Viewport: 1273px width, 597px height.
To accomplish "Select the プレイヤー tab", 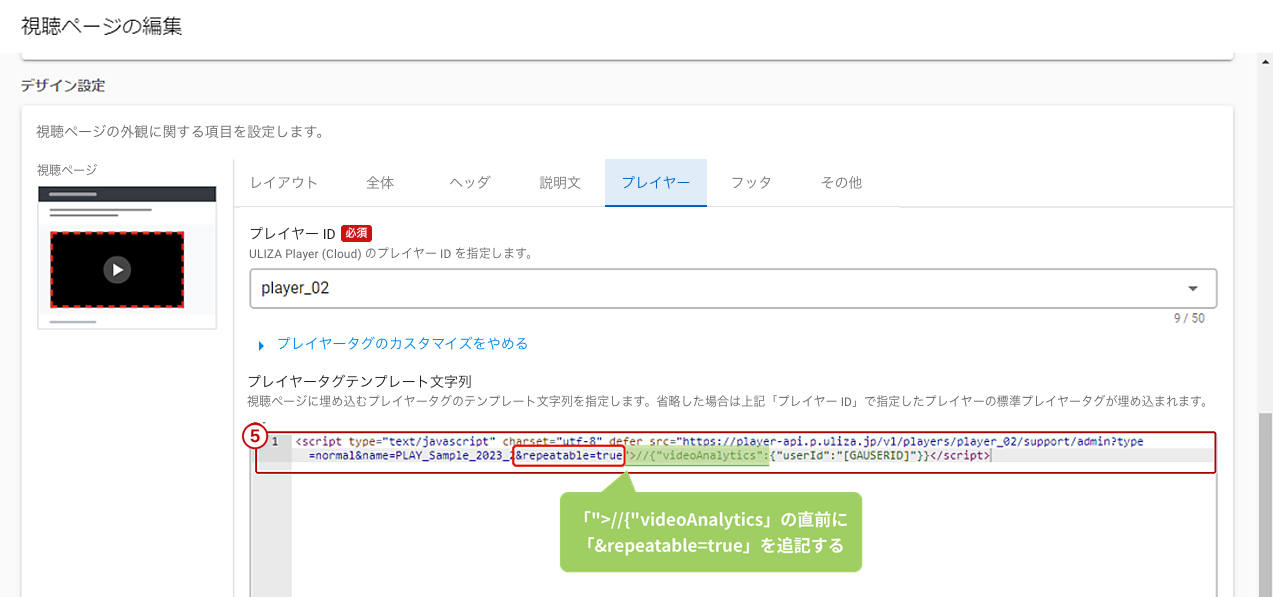I will [x=655, y=182].
